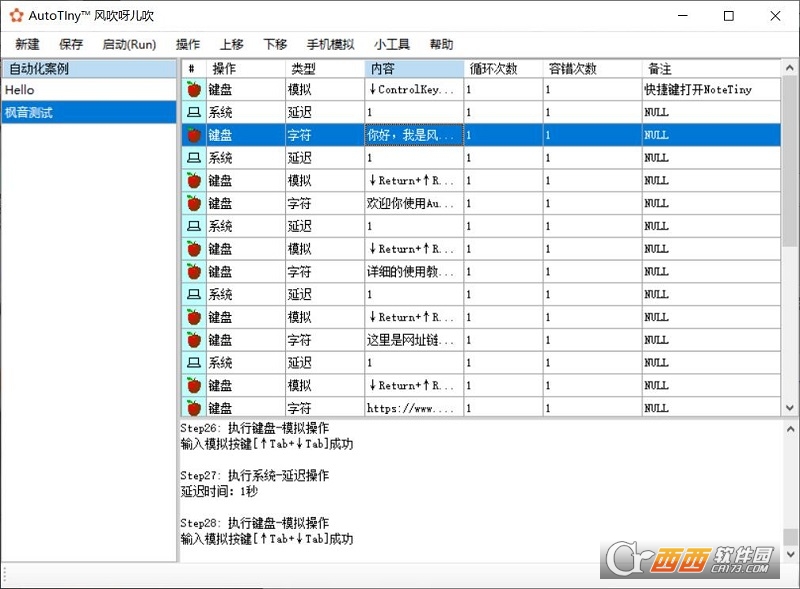
Task: Open the 小工具 menu
Action: pos(392,45)
